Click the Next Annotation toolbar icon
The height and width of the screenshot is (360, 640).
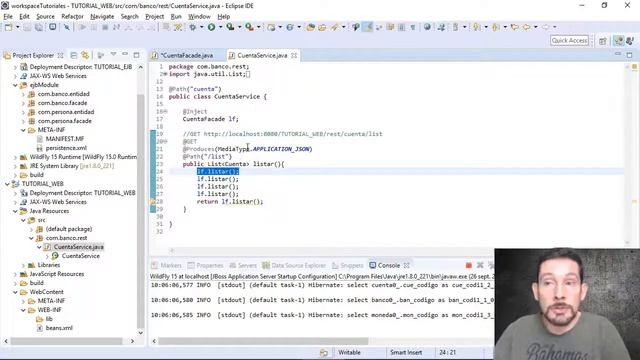click(x=476, y=27)
